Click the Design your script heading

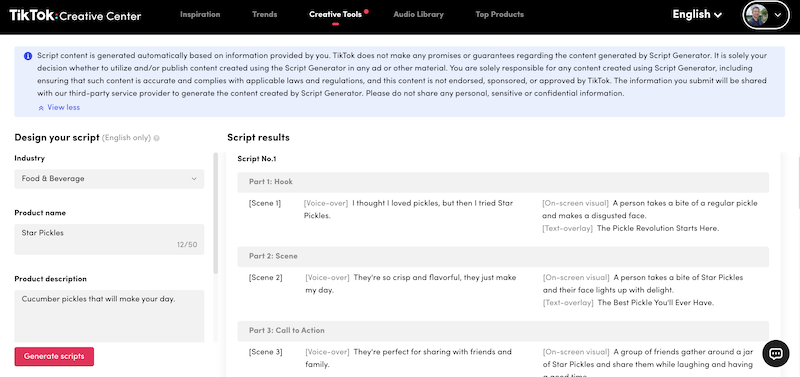57,138
